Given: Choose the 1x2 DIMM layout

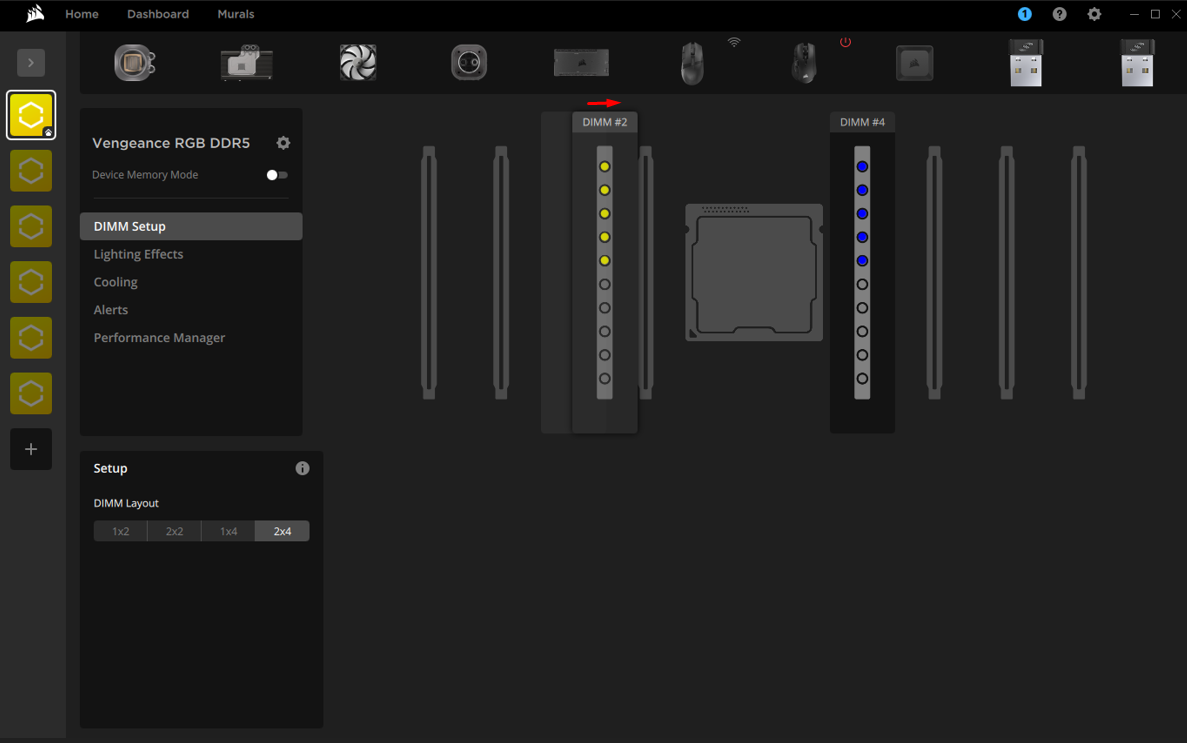Looking at the screenshot, I should [x=120, y=531].
